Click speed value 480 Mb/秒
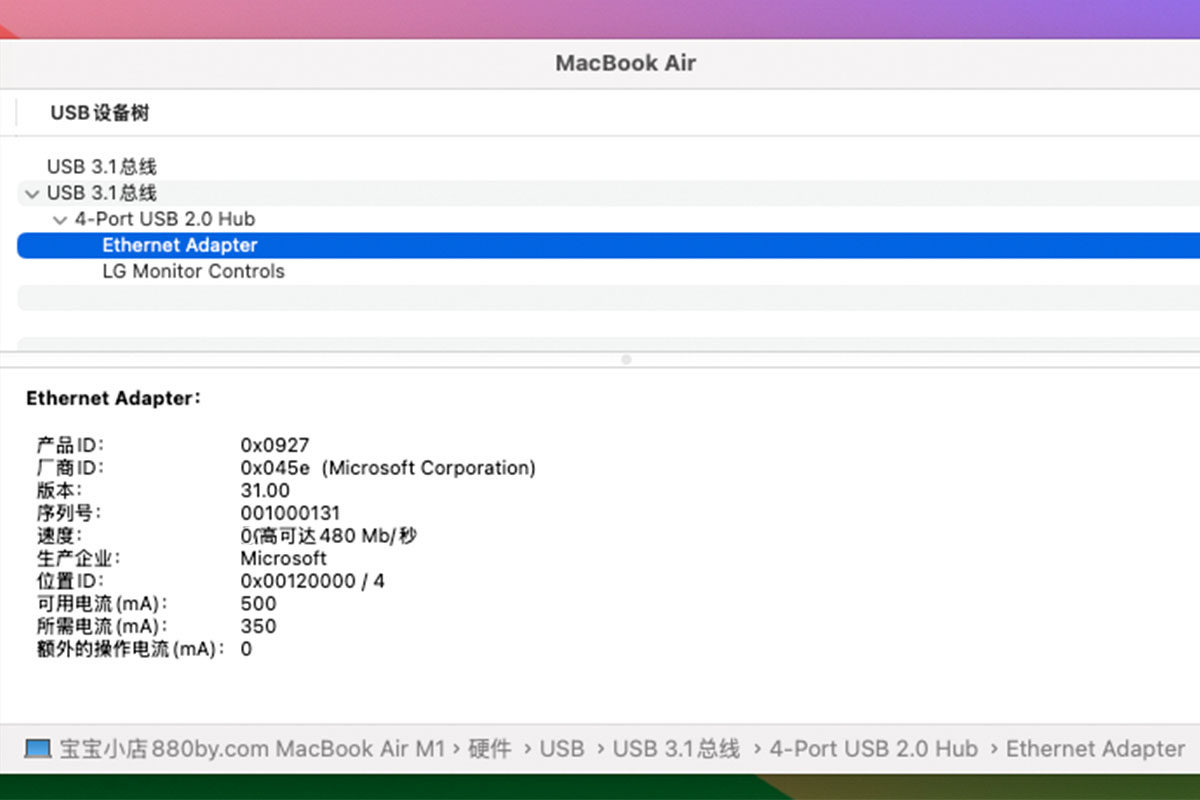Image resolution: width=1200 pixels, height=800 pixels. 329,536
